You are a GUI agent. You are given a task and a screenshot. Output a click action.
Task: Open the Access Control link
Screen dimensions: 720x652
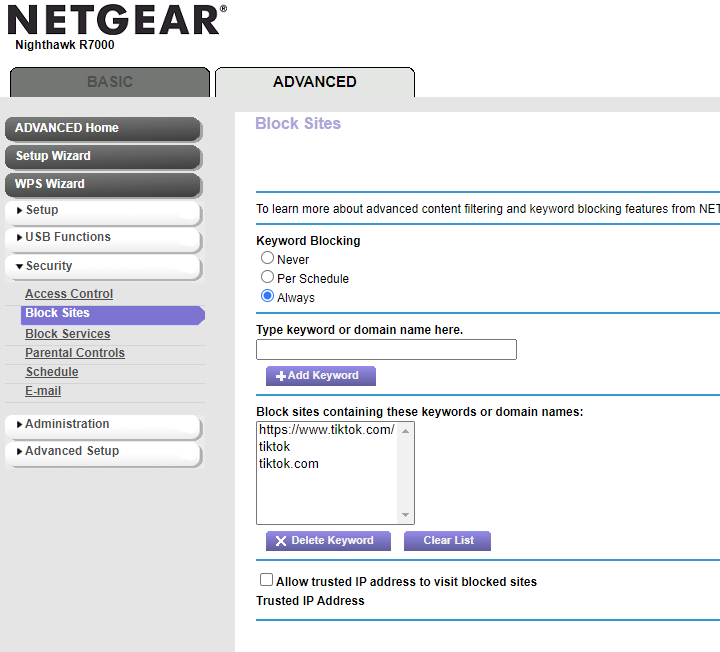69,294
